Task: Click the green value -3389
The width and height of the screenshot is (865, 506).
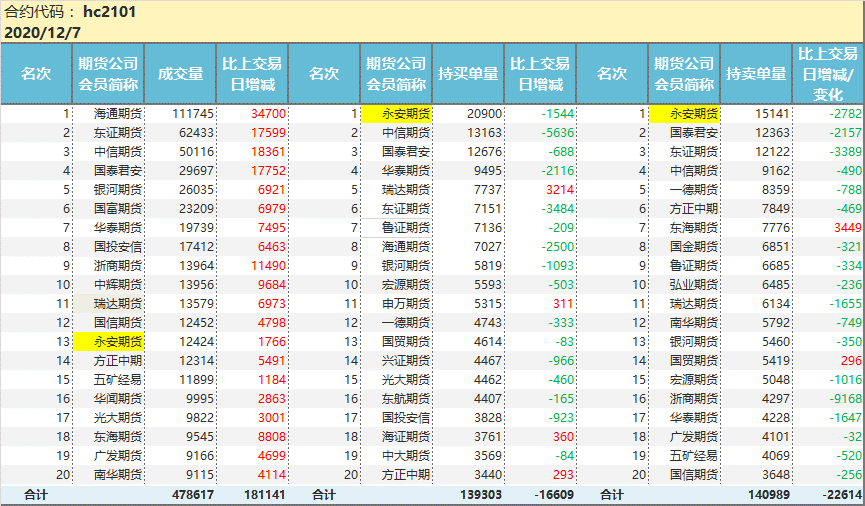Action: click(x=846, y=152)
